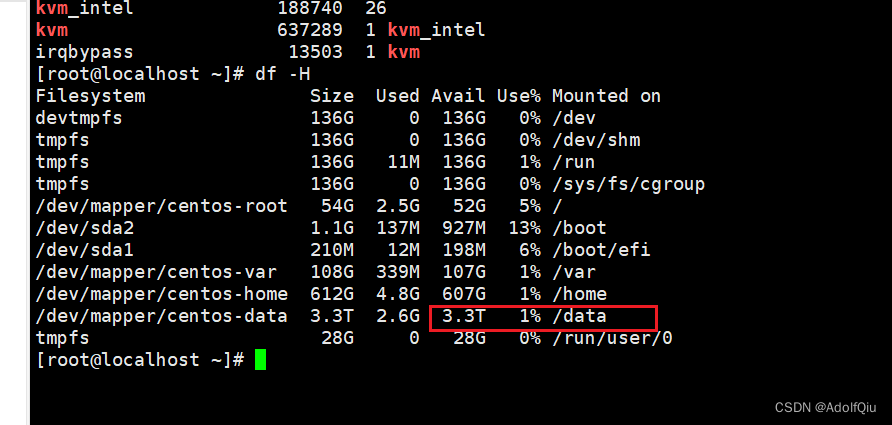Click the 'Avail' column header
Image resolution: width=892 pixels, height=425 pixels.
(x=458, y=96)
